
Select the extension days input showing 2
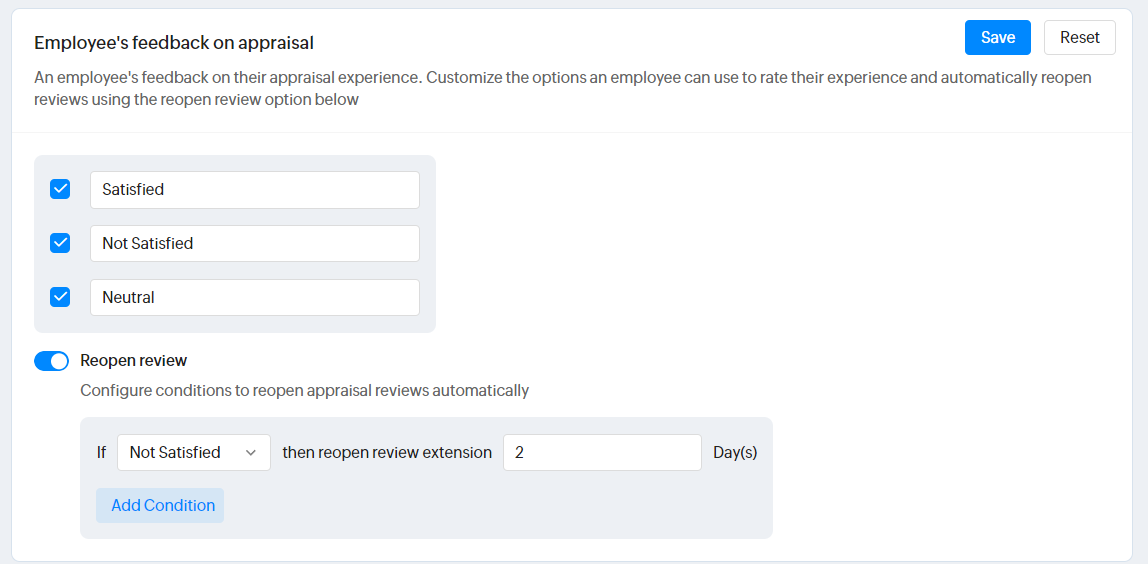602,452
